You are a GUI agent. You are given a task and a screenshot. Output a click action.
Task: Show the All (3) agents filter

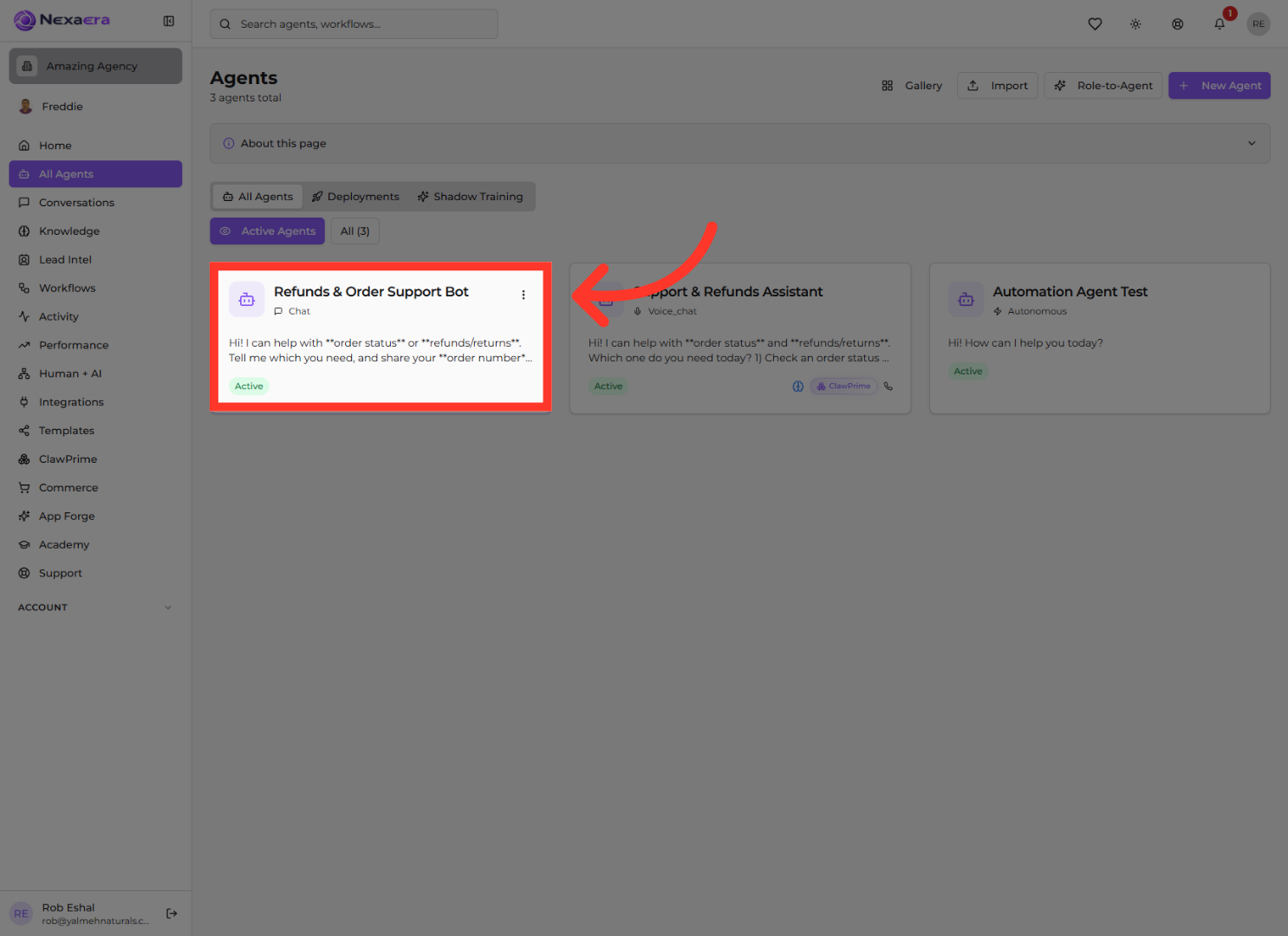pos(355,231)
